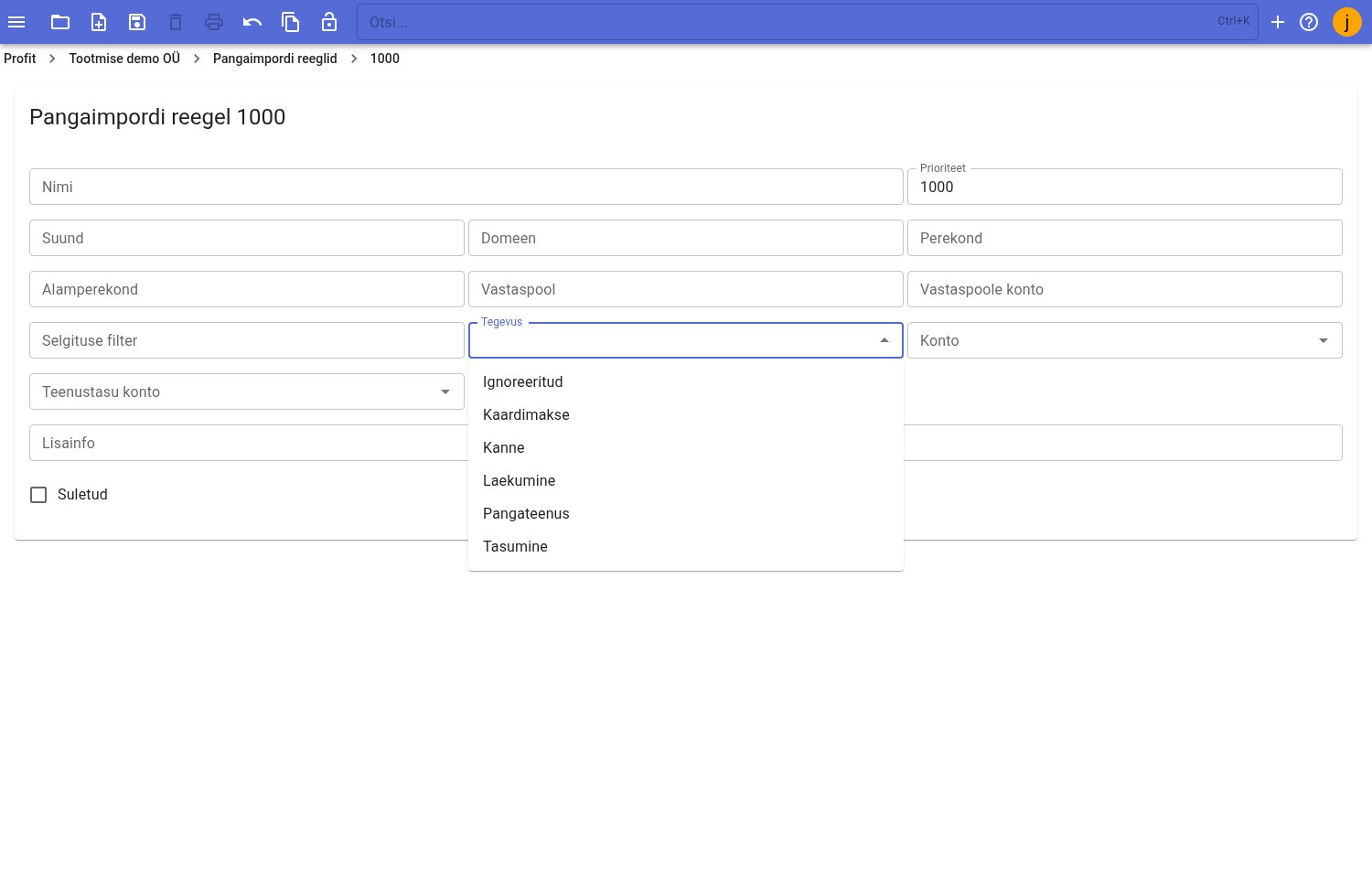1372x869 pixels.
Task: Undo changes with the undo arrow
Action: tap(252, 22)
